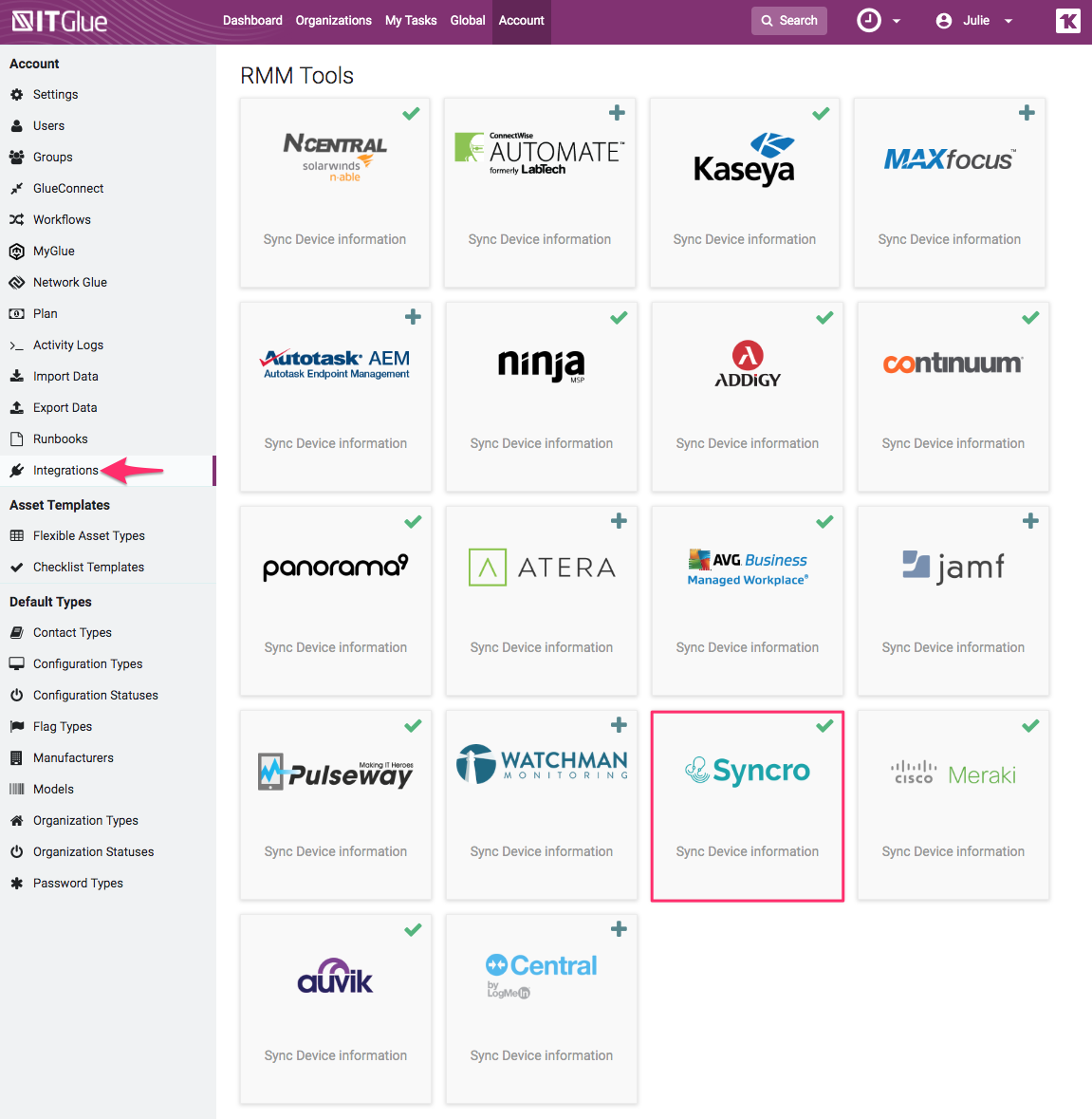The height and width of the screenshot is (1119, 1092).
Task: Click the Search field in header
Action: 788,21
